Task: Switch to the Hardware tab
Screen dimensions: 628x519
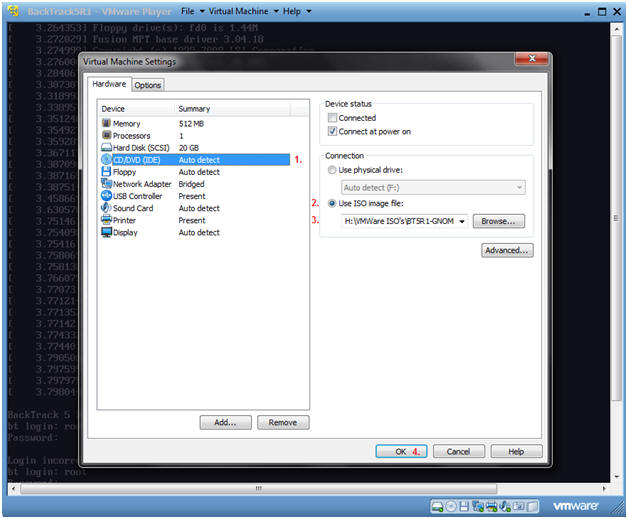Action: [x=109, y=84]
